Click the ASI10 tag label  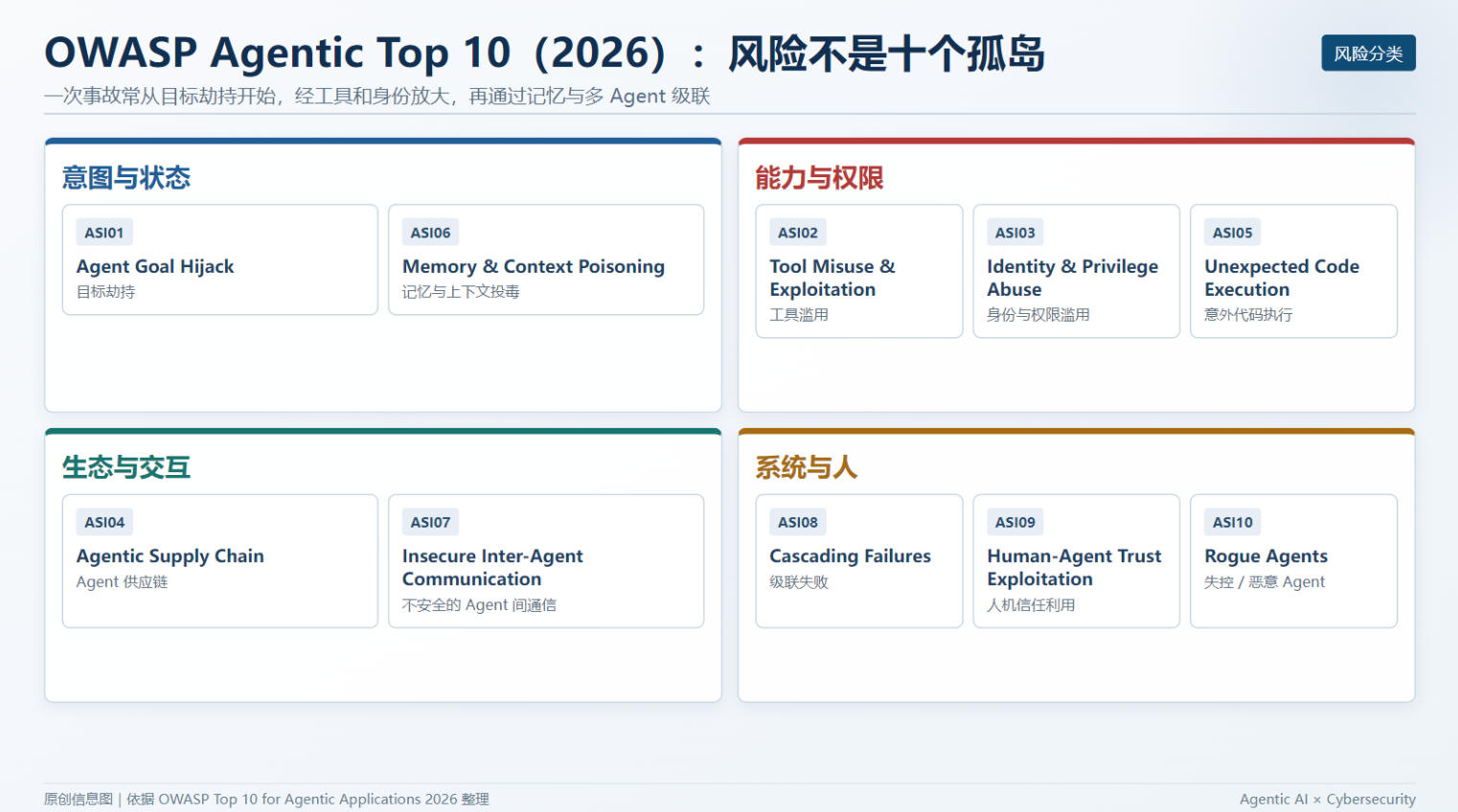[1233, 523]
